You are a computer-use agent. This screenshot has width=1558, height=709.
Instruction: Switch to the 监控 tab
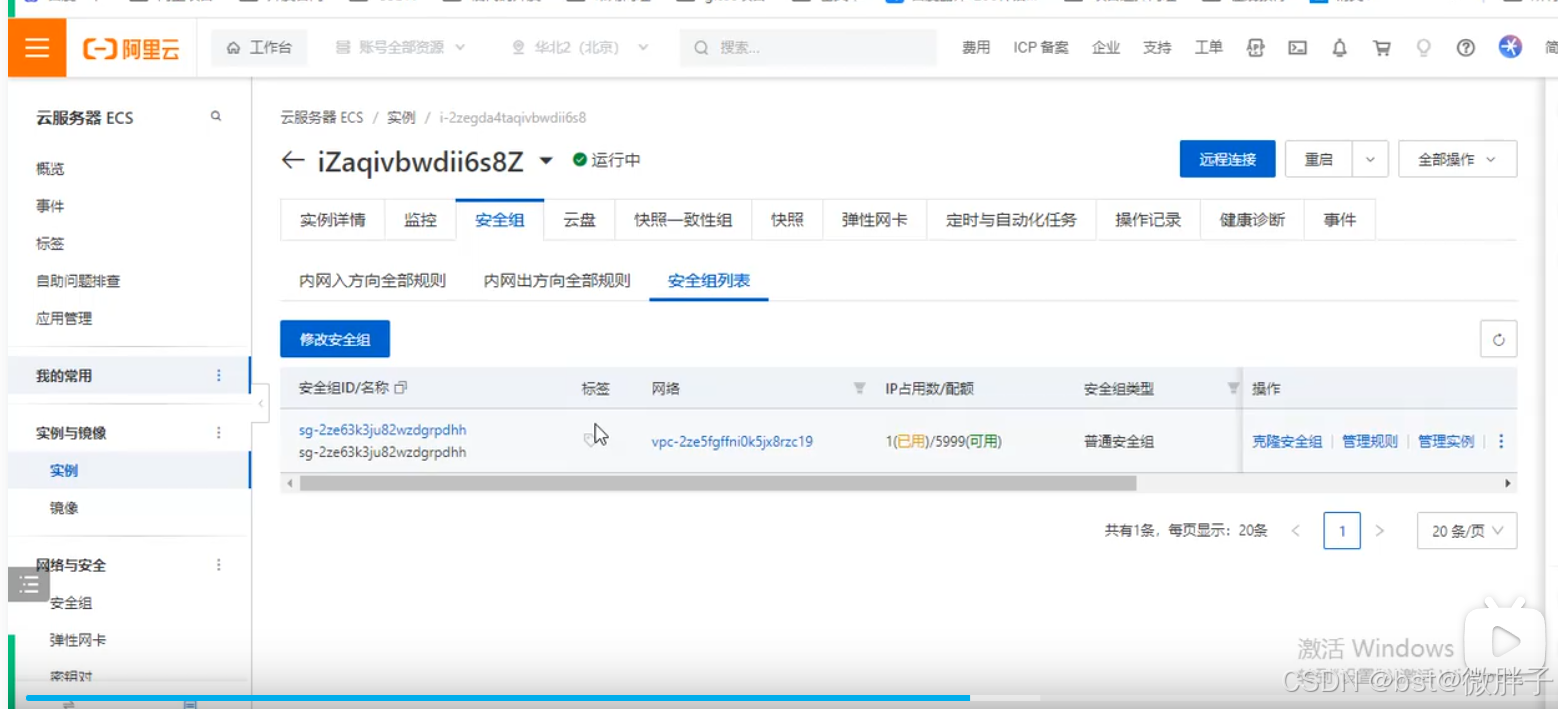pyautogui.click(x=420, y=220)
